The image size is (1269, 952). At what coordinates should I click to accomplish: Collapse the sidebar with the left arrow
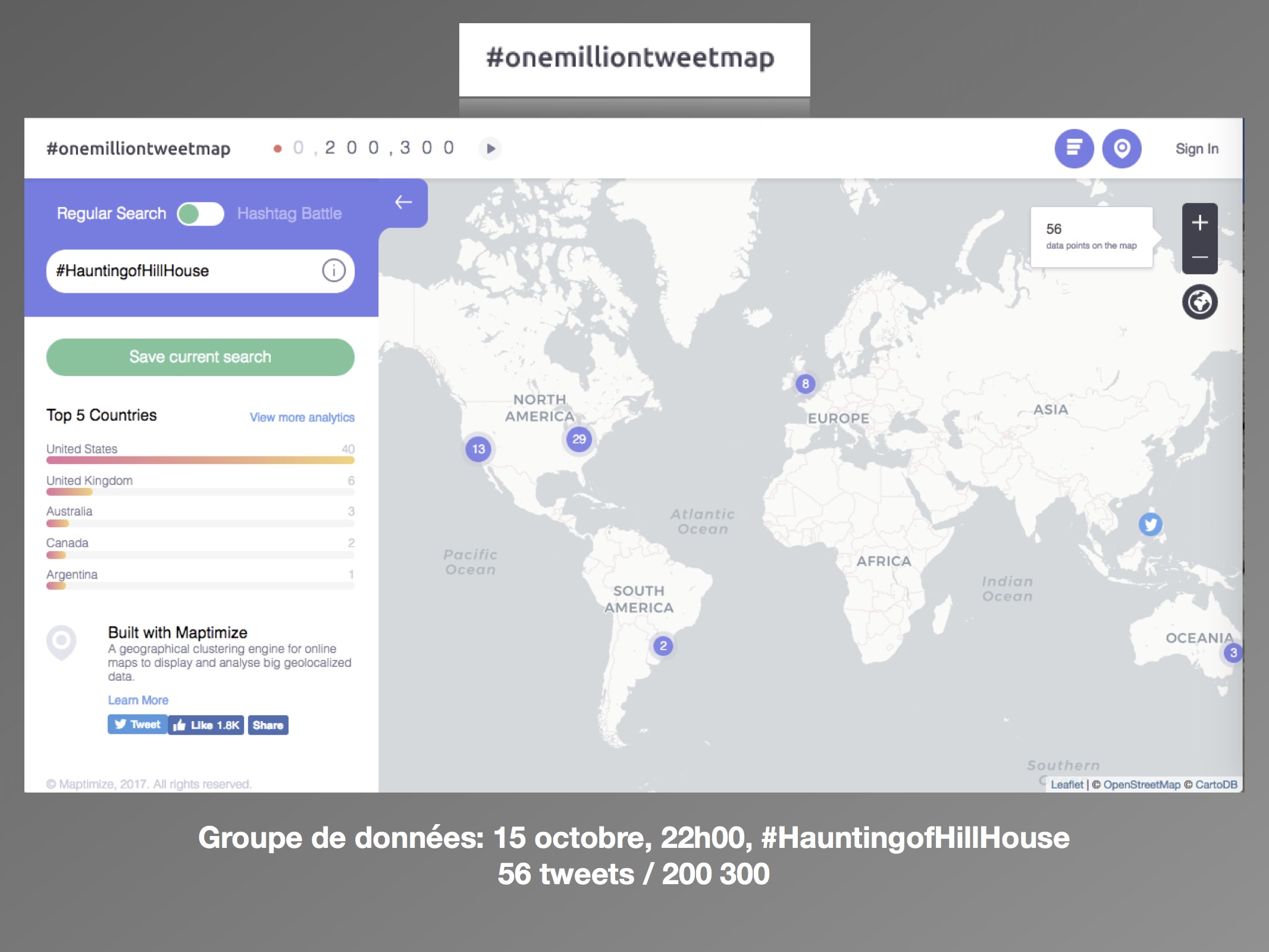[403, 202]
